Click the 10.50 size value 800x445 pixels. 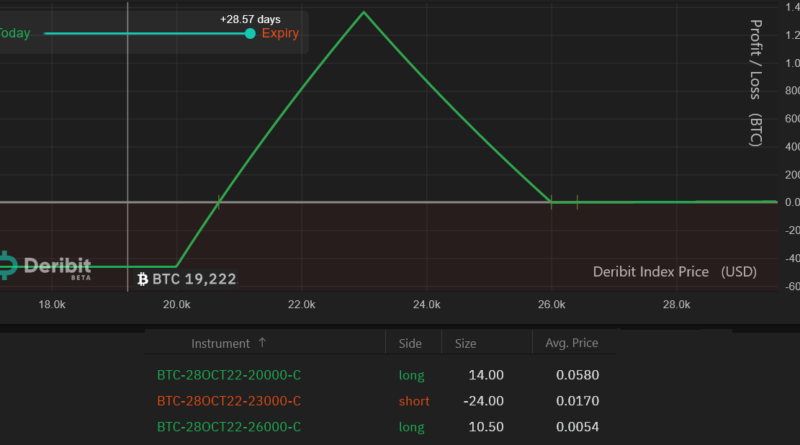[486, 427]
